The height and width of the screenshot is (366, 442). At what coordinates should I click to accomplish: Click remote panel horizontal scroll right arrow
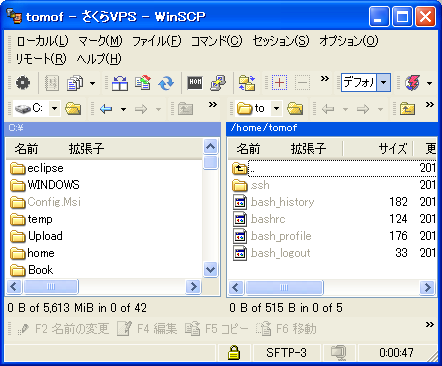428,287
